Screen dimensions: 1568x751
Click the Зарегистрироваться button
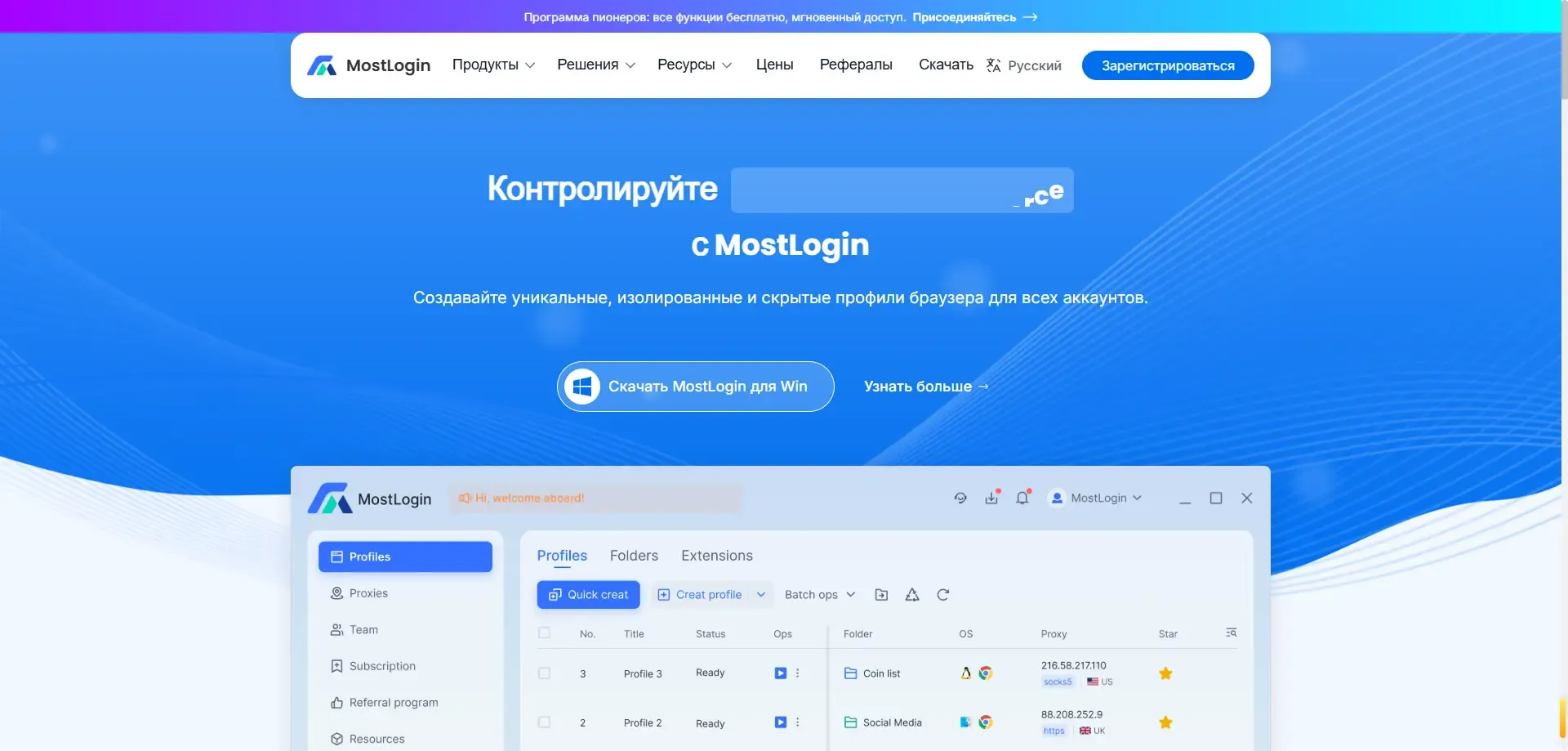click(x=1168, y=65)
